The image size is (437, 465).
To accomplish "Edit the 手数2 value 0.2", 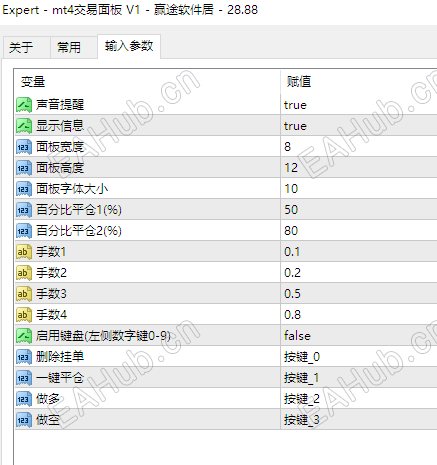I will [x=292, y=273].
